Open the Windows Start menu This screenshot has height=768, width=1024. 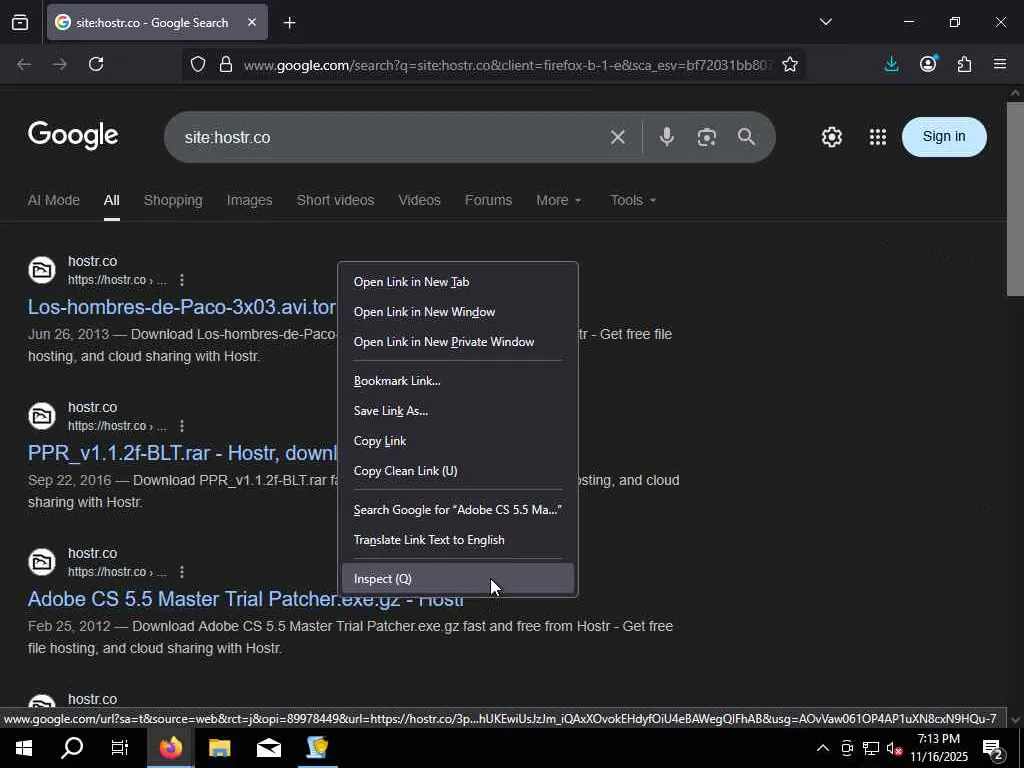[24, 748]
